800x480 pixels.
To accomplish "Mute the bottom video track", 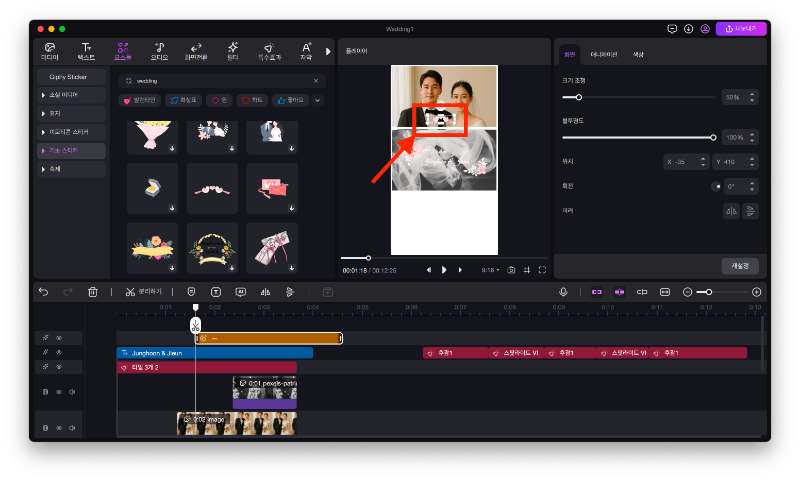I will [72, 428].
